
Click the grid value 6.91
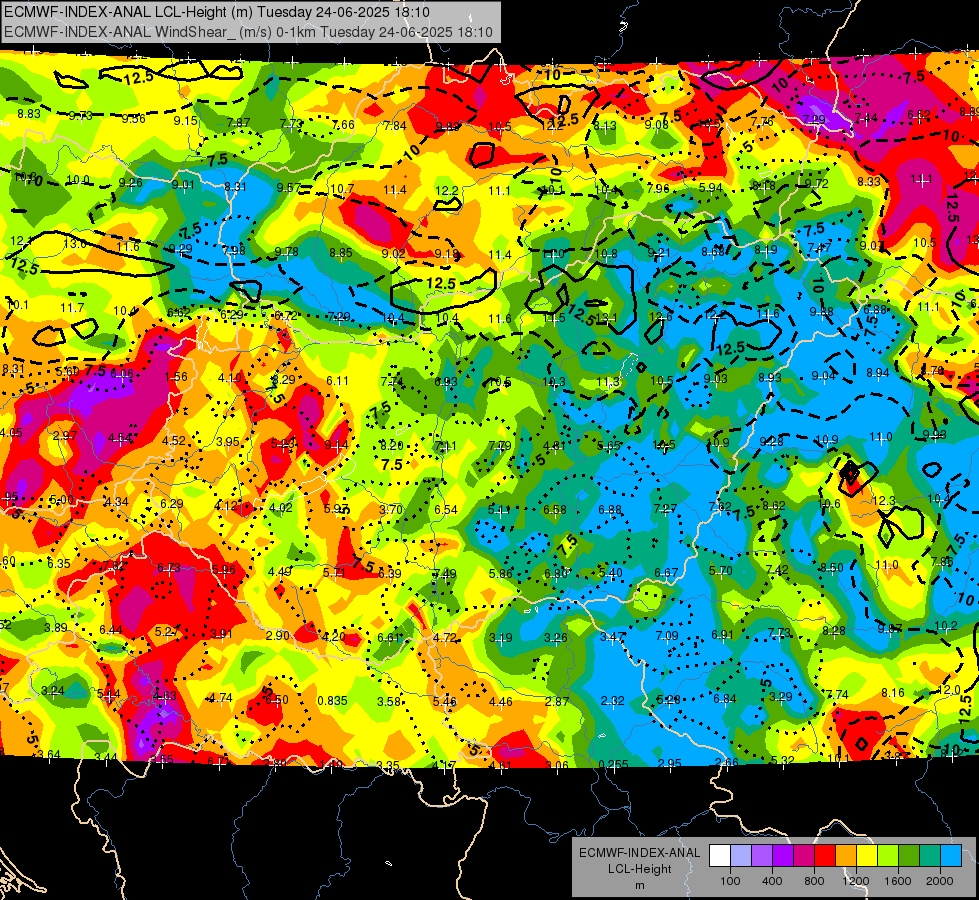[722, 635]
